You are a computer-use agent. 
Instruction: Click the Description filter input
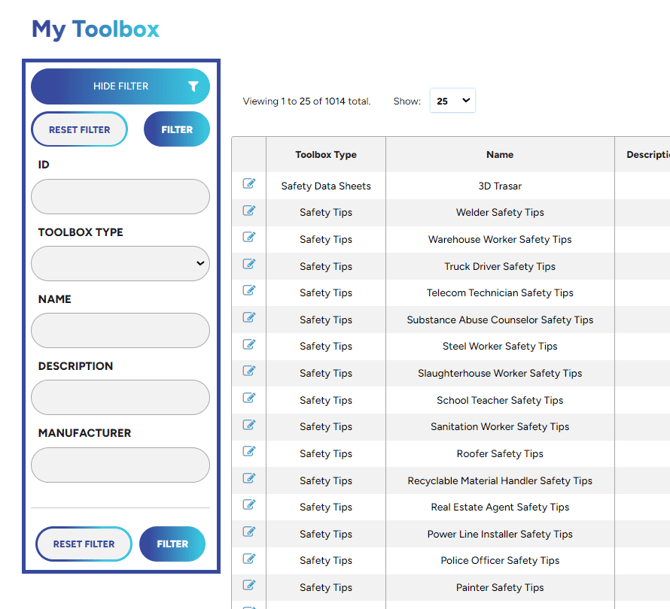pos(120,398)
